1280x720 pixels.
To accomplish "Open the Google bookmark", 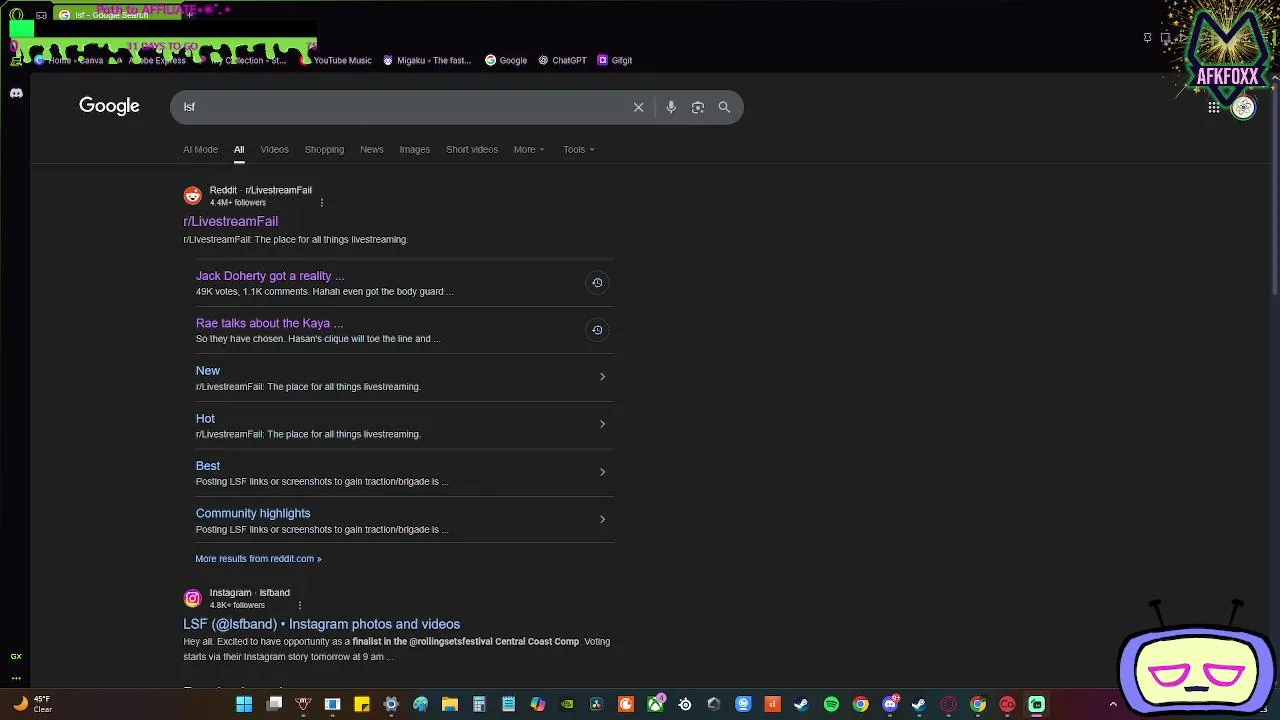I will click(x=506, y=60).
